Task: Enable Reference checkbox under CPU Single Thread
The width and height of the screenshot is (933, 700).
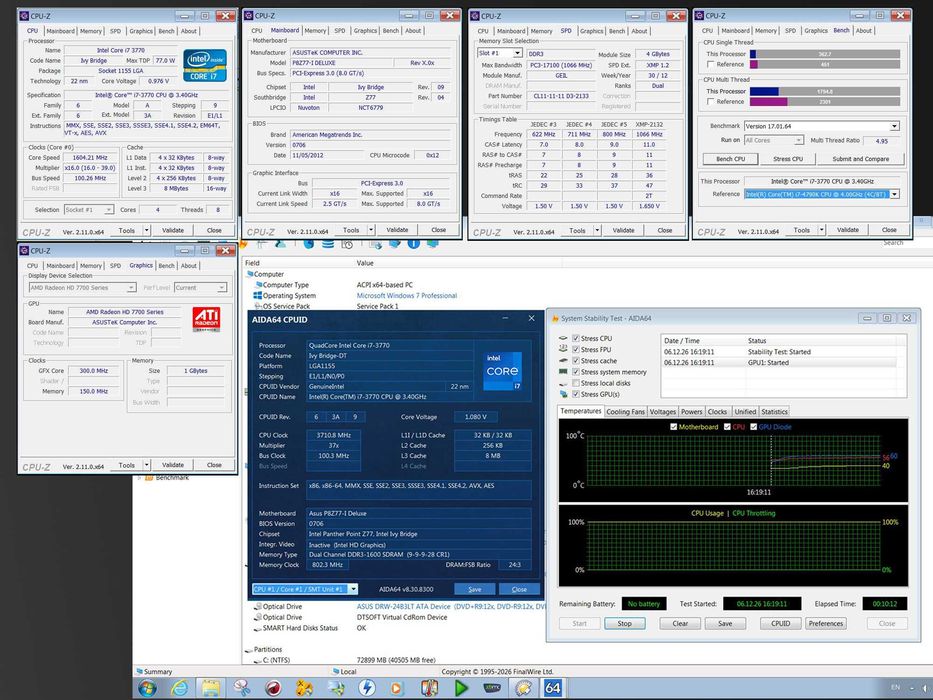Action: (x=710, y=64)
